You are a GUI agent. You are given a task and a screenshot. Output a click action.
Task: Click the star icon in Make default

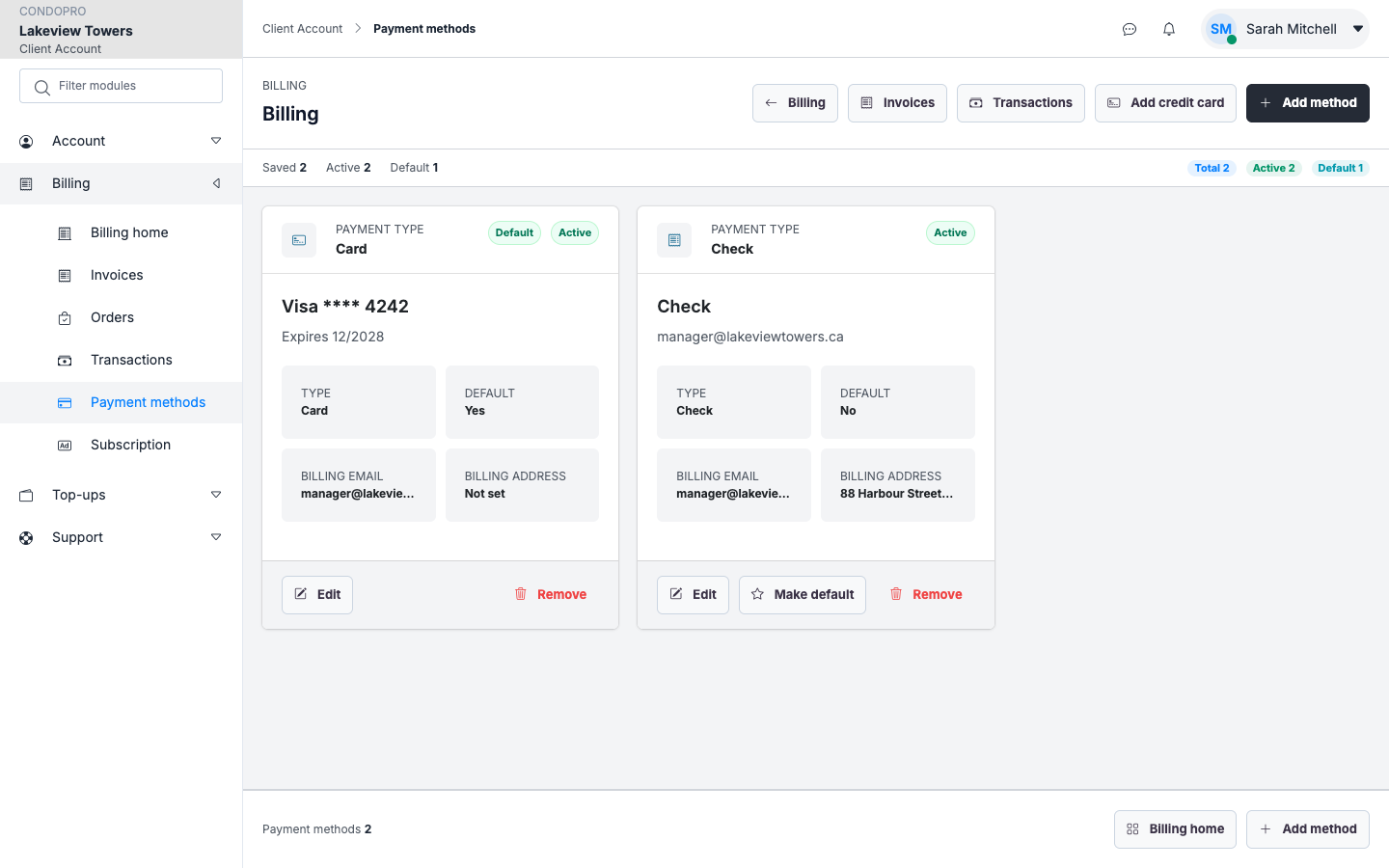(x=757, y=594)
